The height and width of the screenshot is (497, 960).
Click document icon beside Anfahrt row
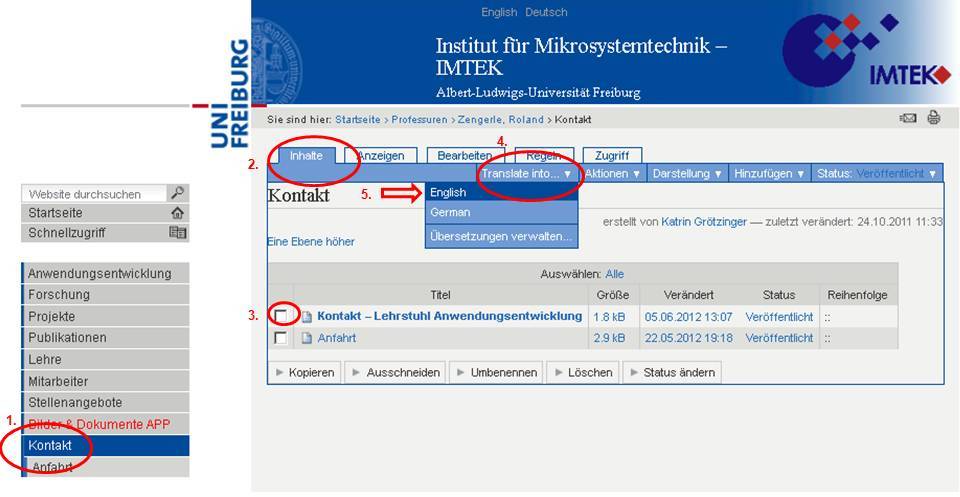(x=307, y=338)
